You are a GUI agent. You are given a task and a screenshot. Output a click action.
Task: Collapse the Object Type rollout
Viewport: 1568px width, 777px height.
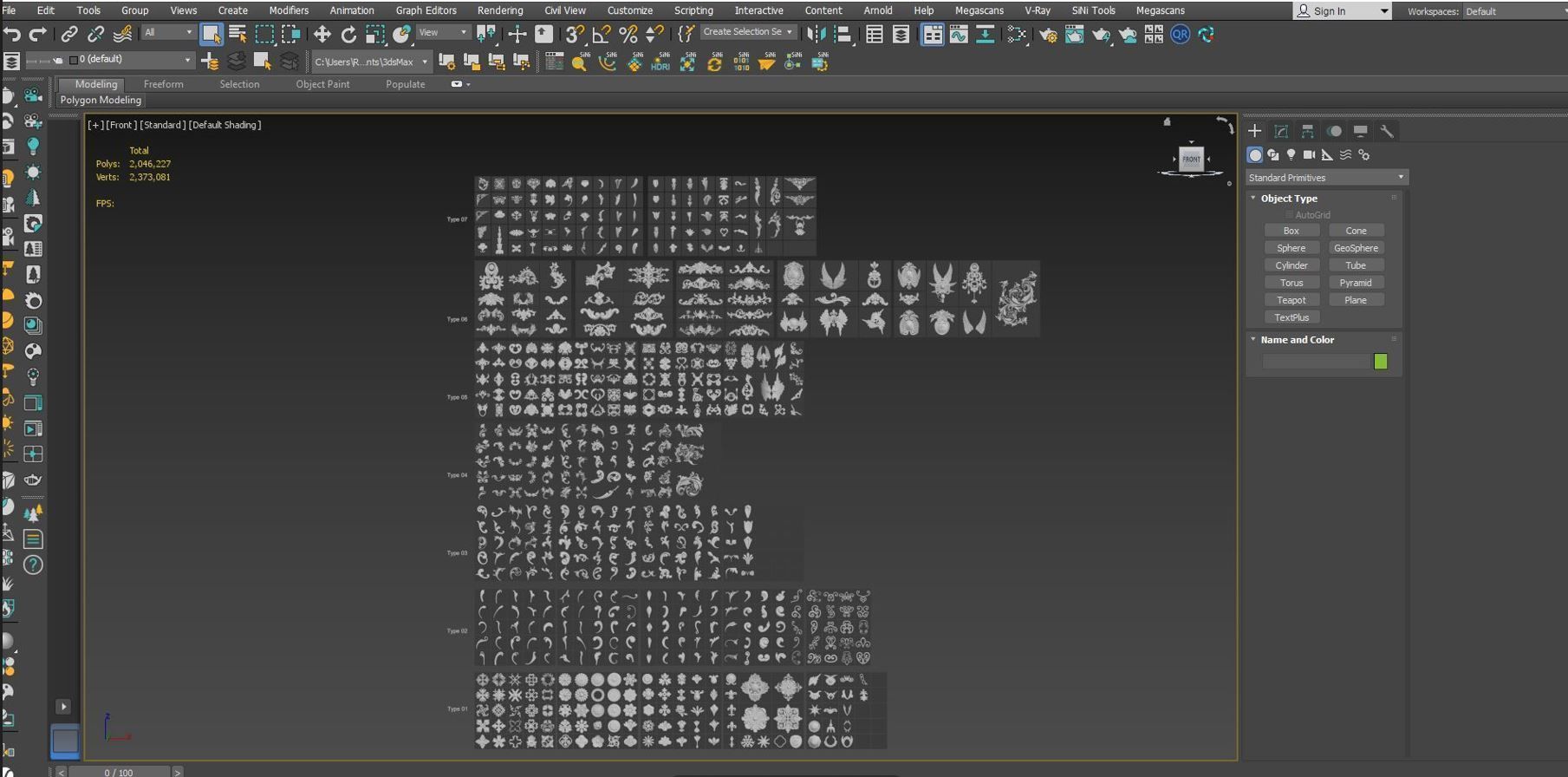pyautogui.click(x=1288, y=199)
